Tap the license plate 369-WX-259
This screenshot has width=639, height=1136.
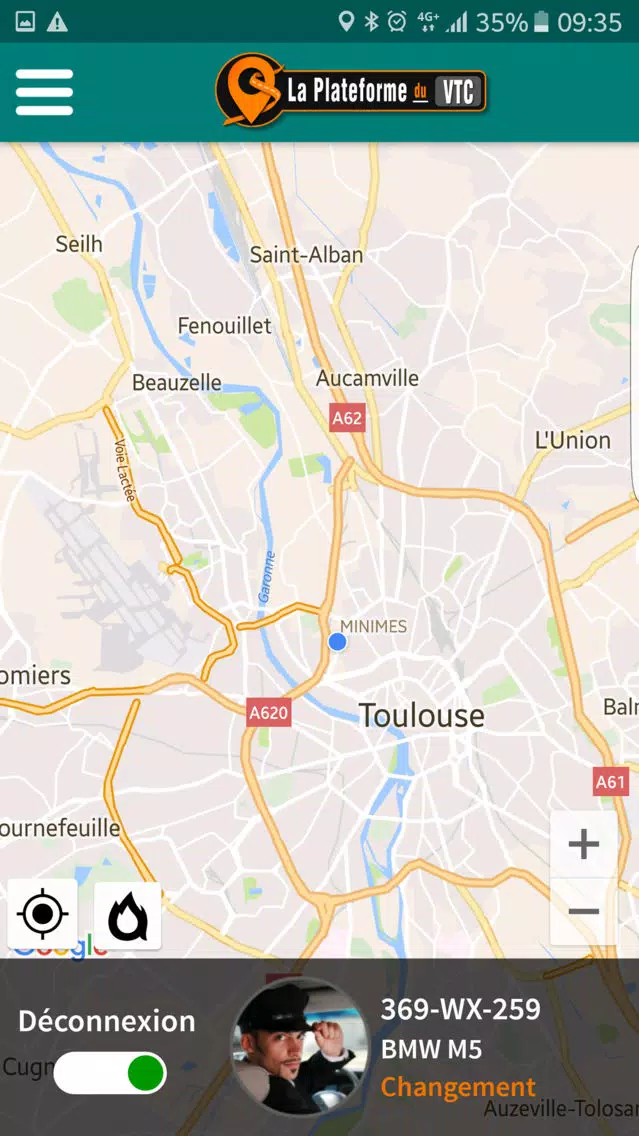pos(461,1008)
